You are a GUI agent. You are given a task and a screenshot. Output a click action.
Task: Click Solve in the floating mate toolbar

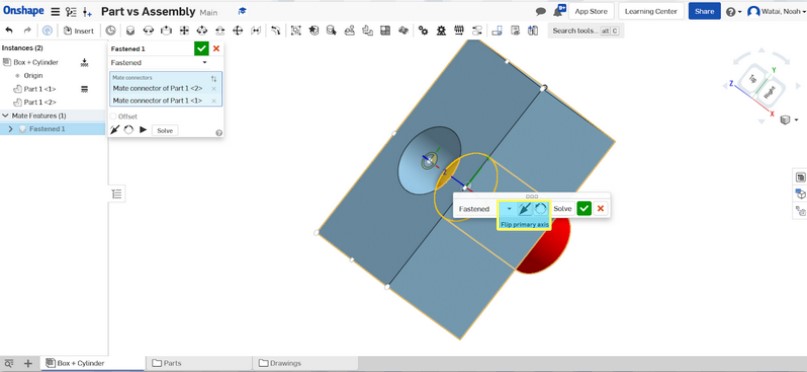(x=562, y=208)
